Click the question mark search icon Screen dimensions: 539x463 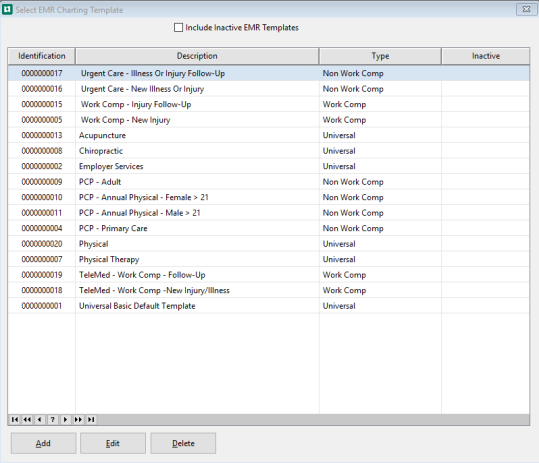pyautogui.click(x=53, y=419)
